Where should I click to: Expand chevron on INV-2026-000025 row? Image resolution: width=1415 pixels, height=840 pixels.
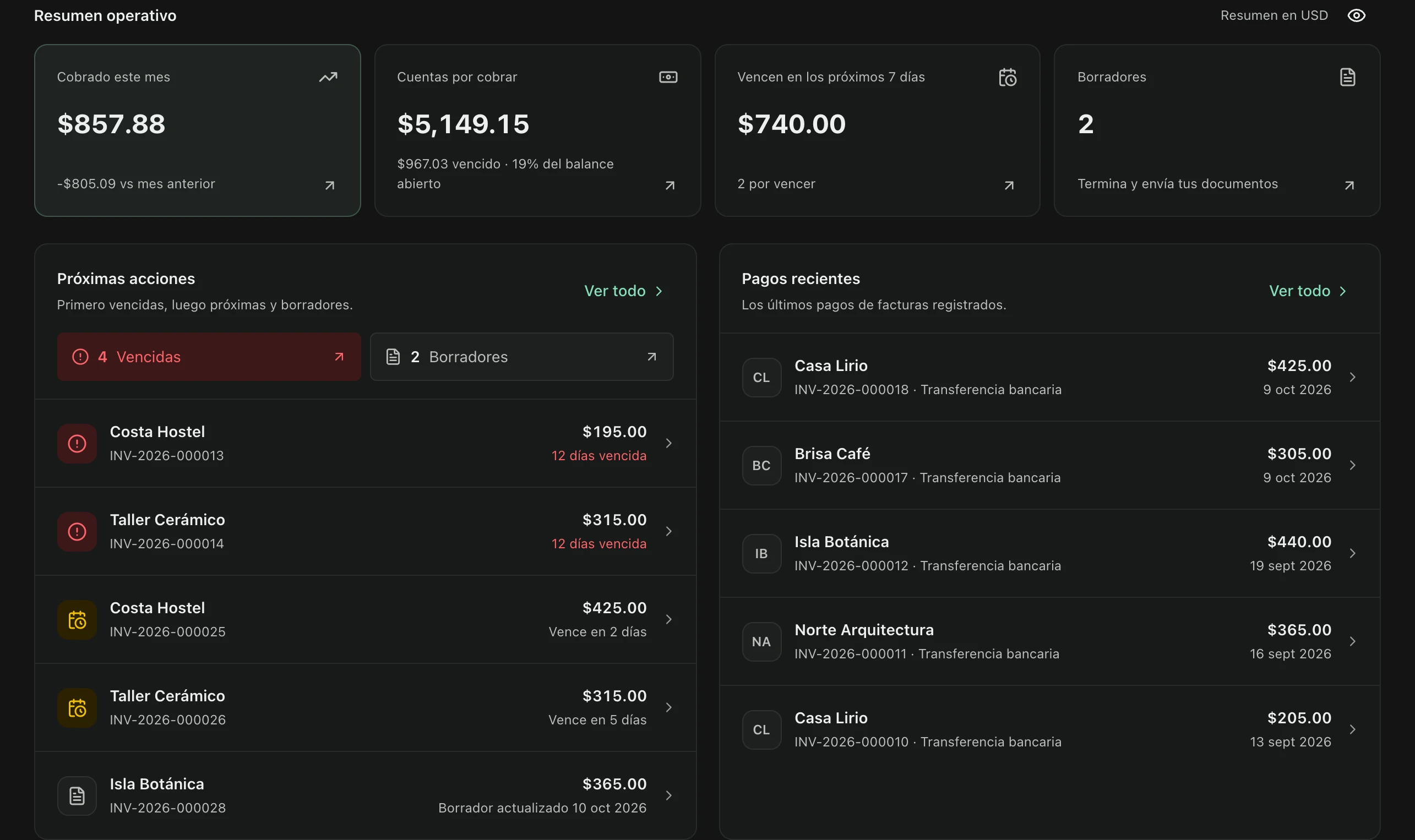click(x=668, y=619)
